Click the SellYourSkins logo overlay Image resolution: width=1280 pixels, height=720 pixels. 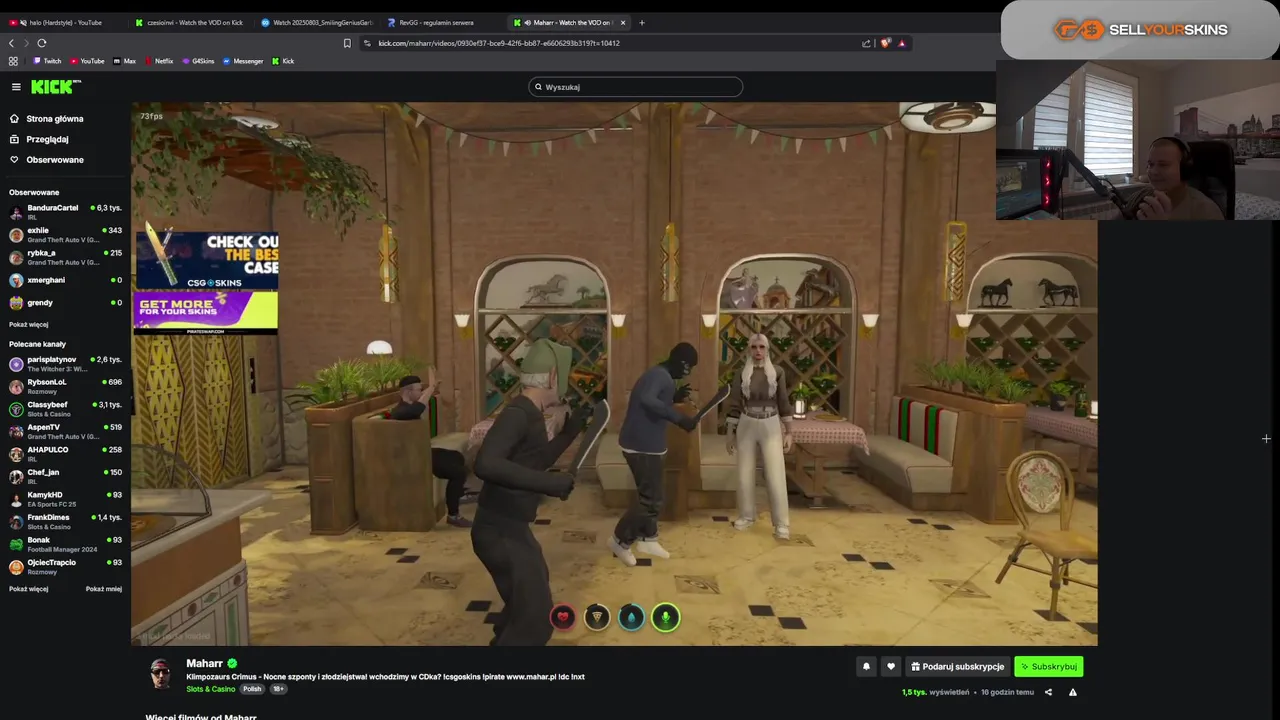click(1140, 30)
